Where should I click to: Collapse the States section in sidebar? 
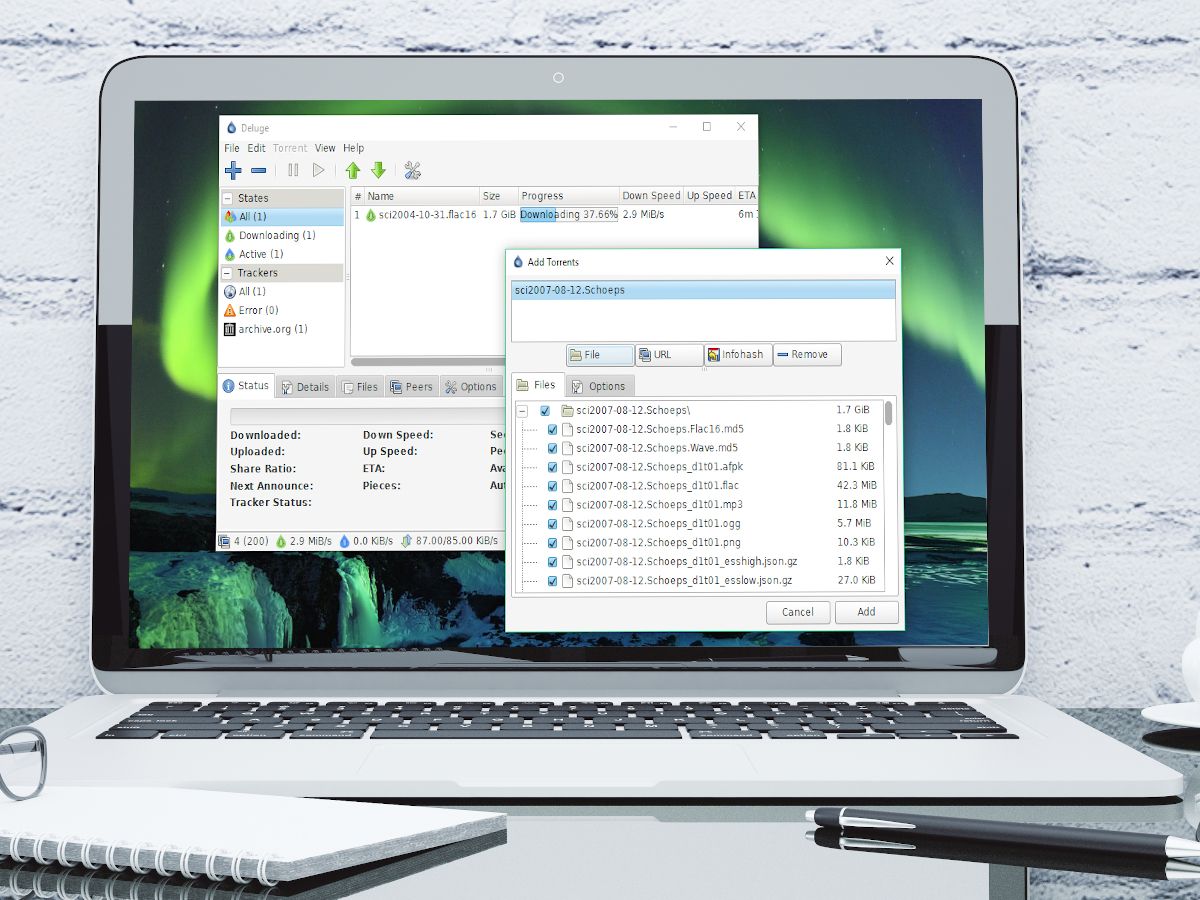[229, 198]
